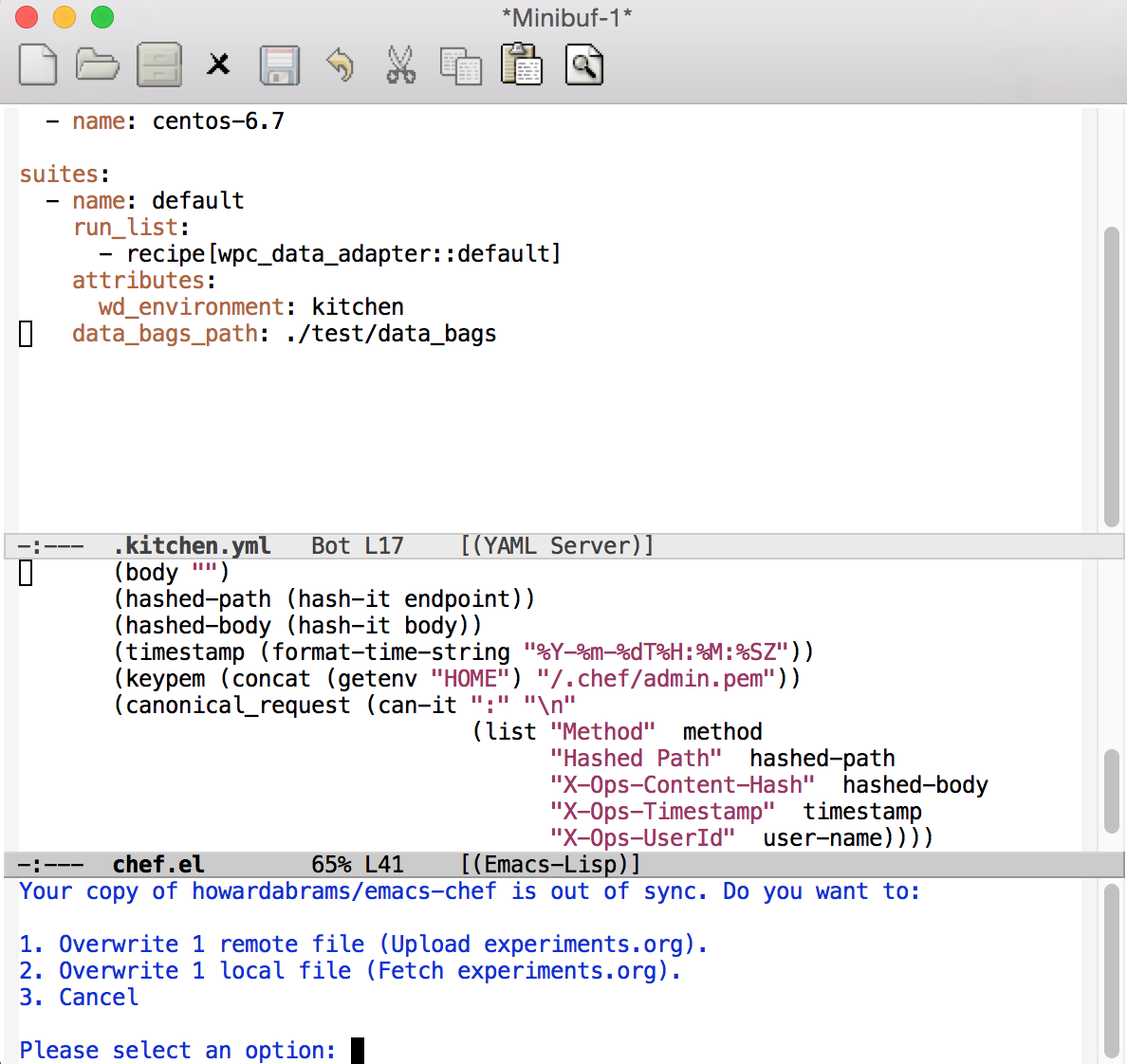Click the 'data_bags_path: ./test/data_bags' line
Viewport: 1127px width, 1064px height.
(x=284, y=334)
